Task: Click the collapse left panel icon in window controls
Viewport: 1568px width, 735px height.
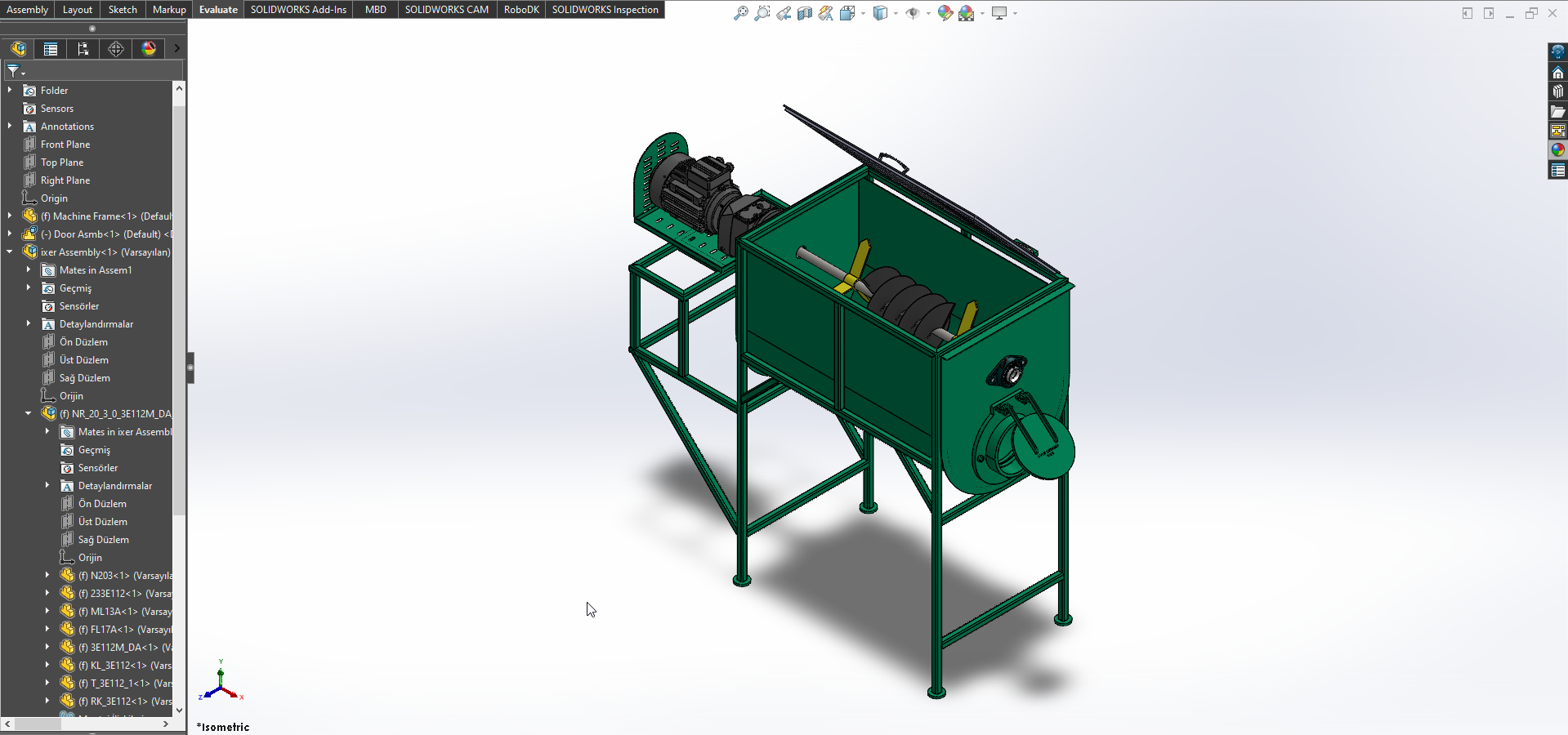Action: click(x=1467, y=13)
